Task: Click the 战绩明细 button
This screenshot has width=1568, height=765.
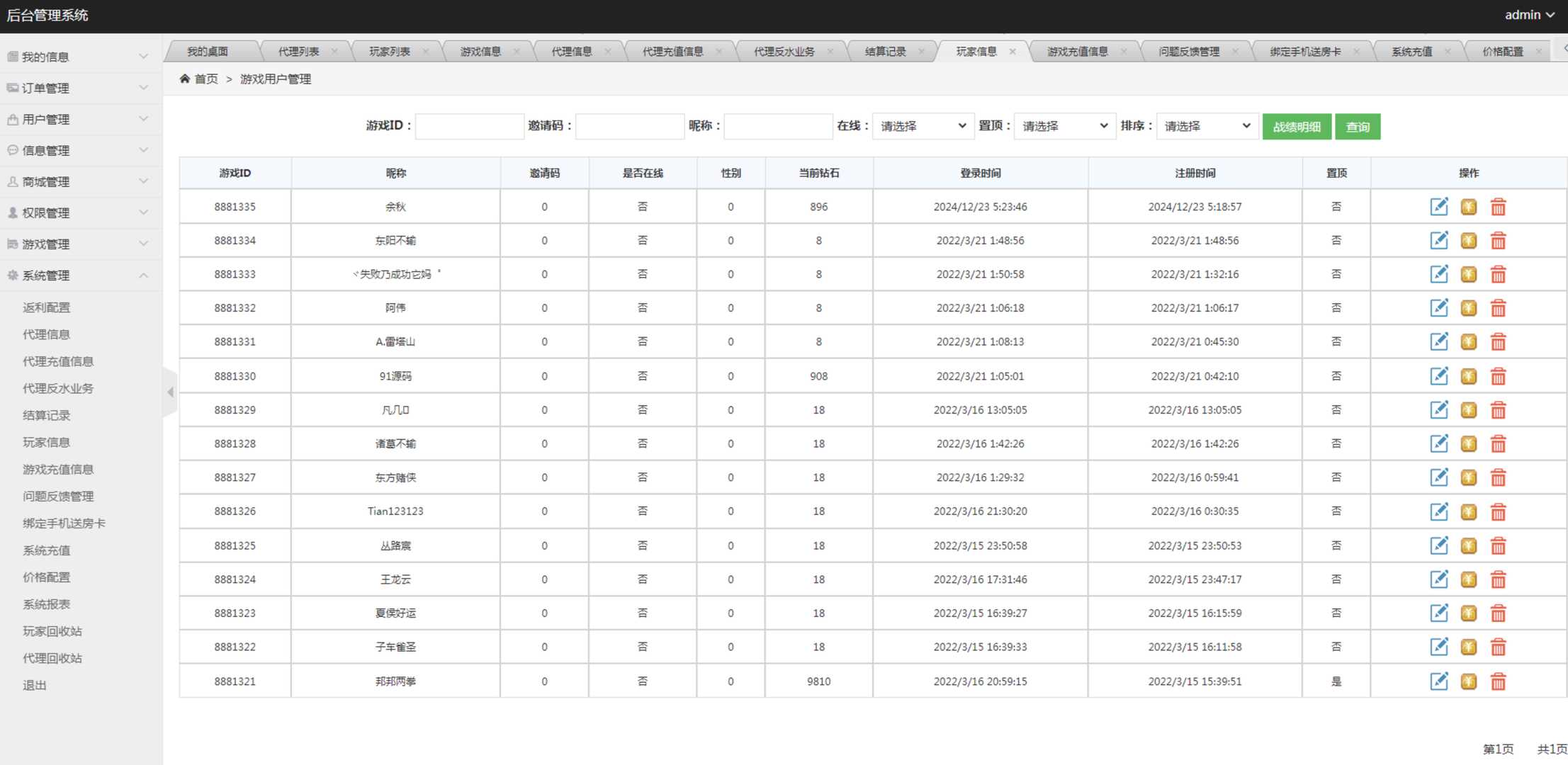Action: [x=1296, y=127]
